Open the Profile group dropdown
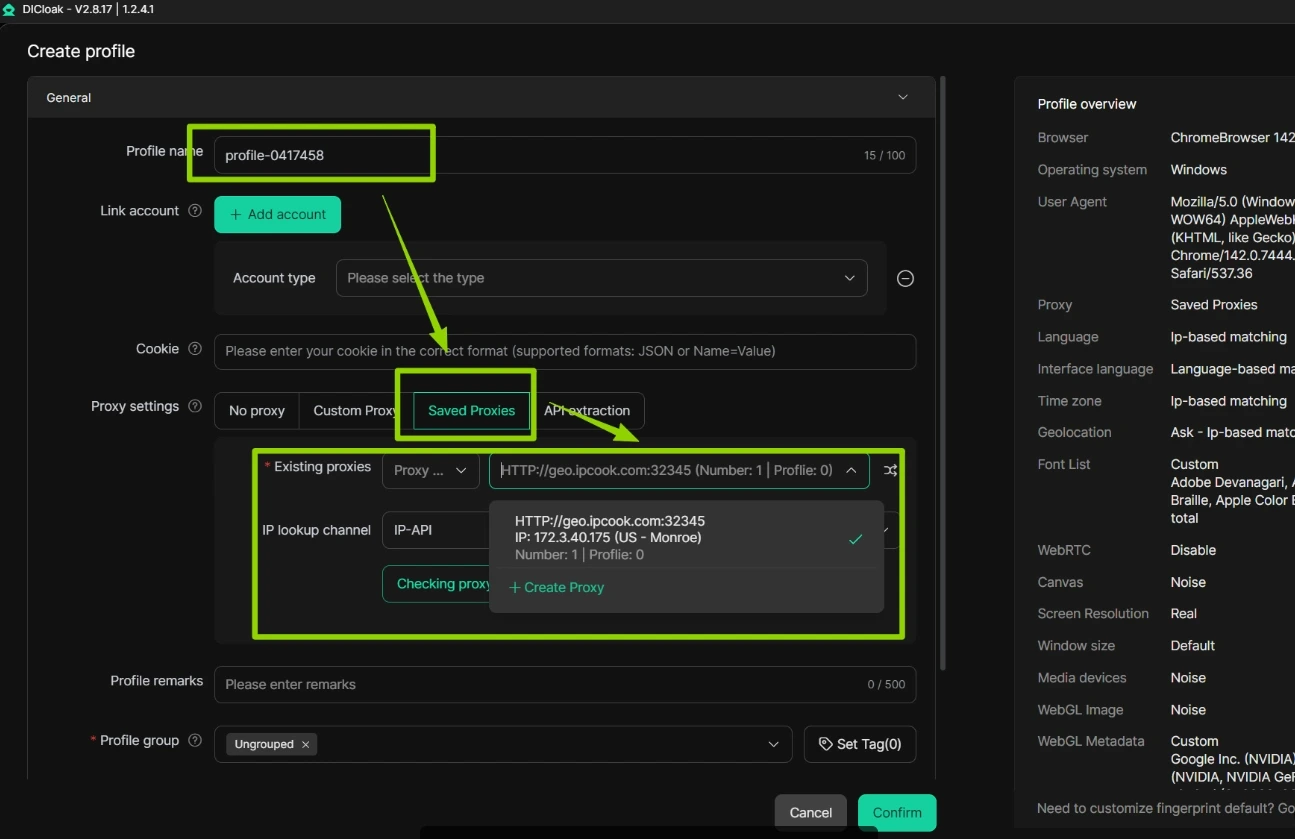The height and width of the screenshot is (839, 1295). pos(772,744)
